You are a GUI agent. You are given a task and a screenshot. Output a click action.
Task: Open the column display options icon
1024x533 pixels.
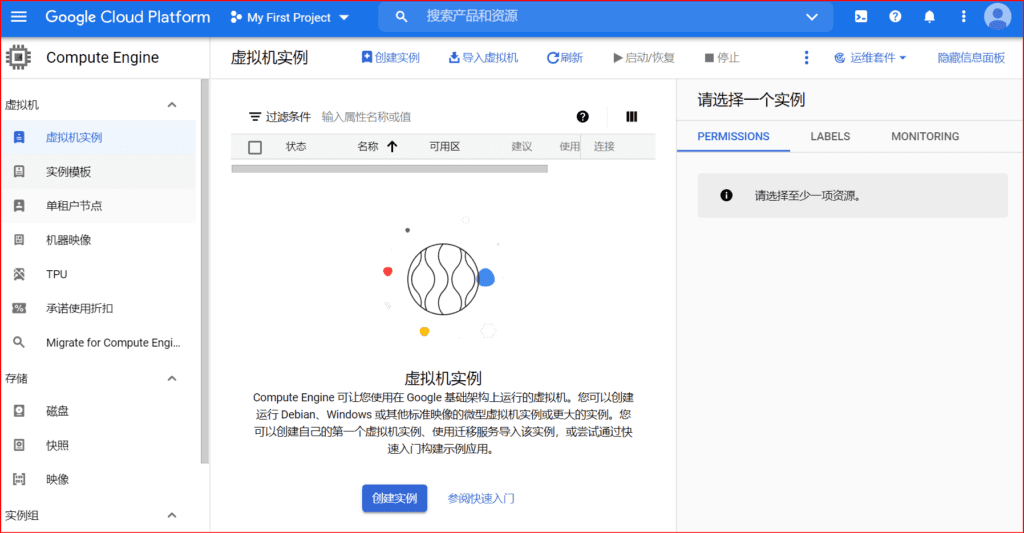[x=632, y=117]
